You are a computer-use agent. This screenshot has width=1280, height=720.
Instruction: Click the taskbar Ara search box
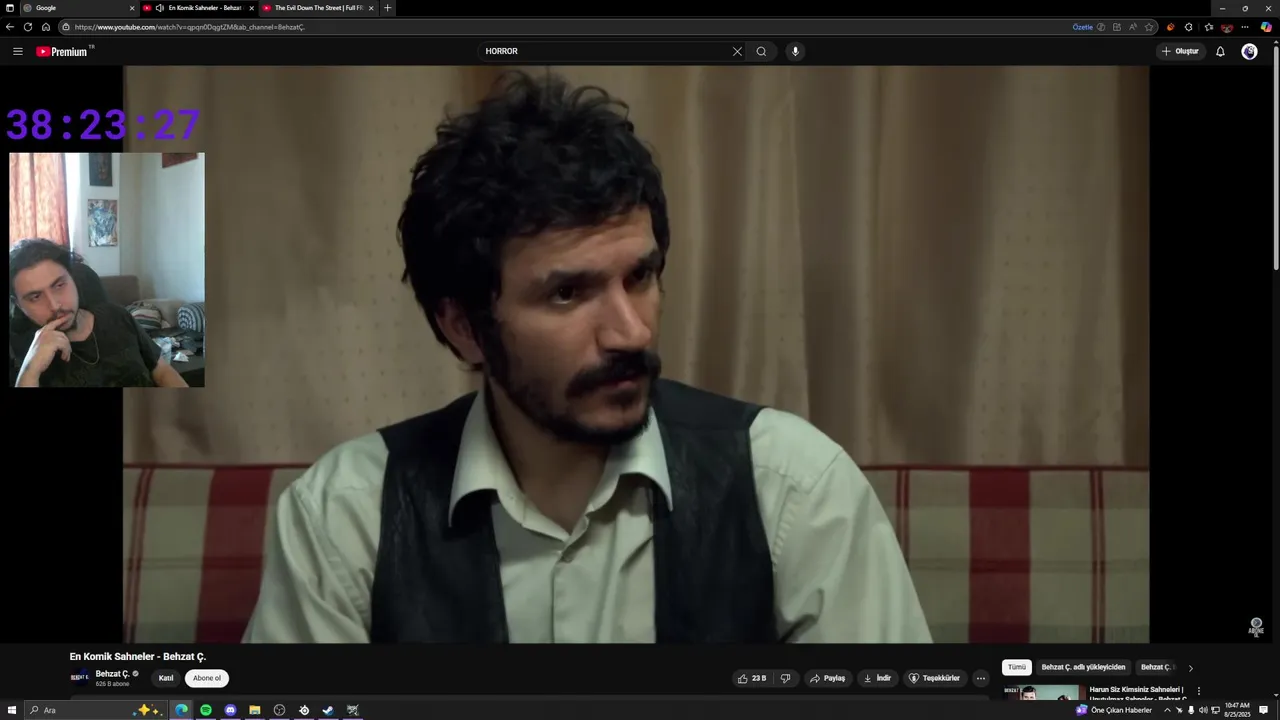[95, 710]
